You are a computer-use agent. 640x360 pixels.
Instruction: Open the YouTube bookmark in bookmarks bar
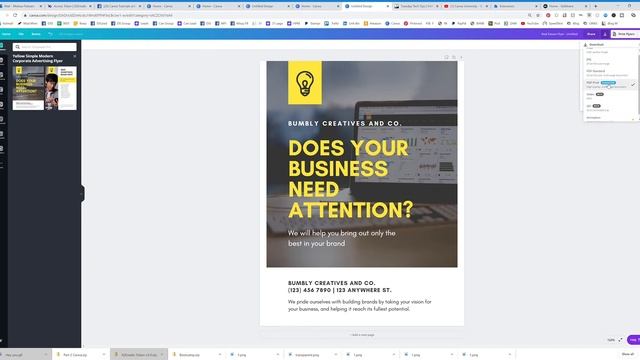[530, 24]
